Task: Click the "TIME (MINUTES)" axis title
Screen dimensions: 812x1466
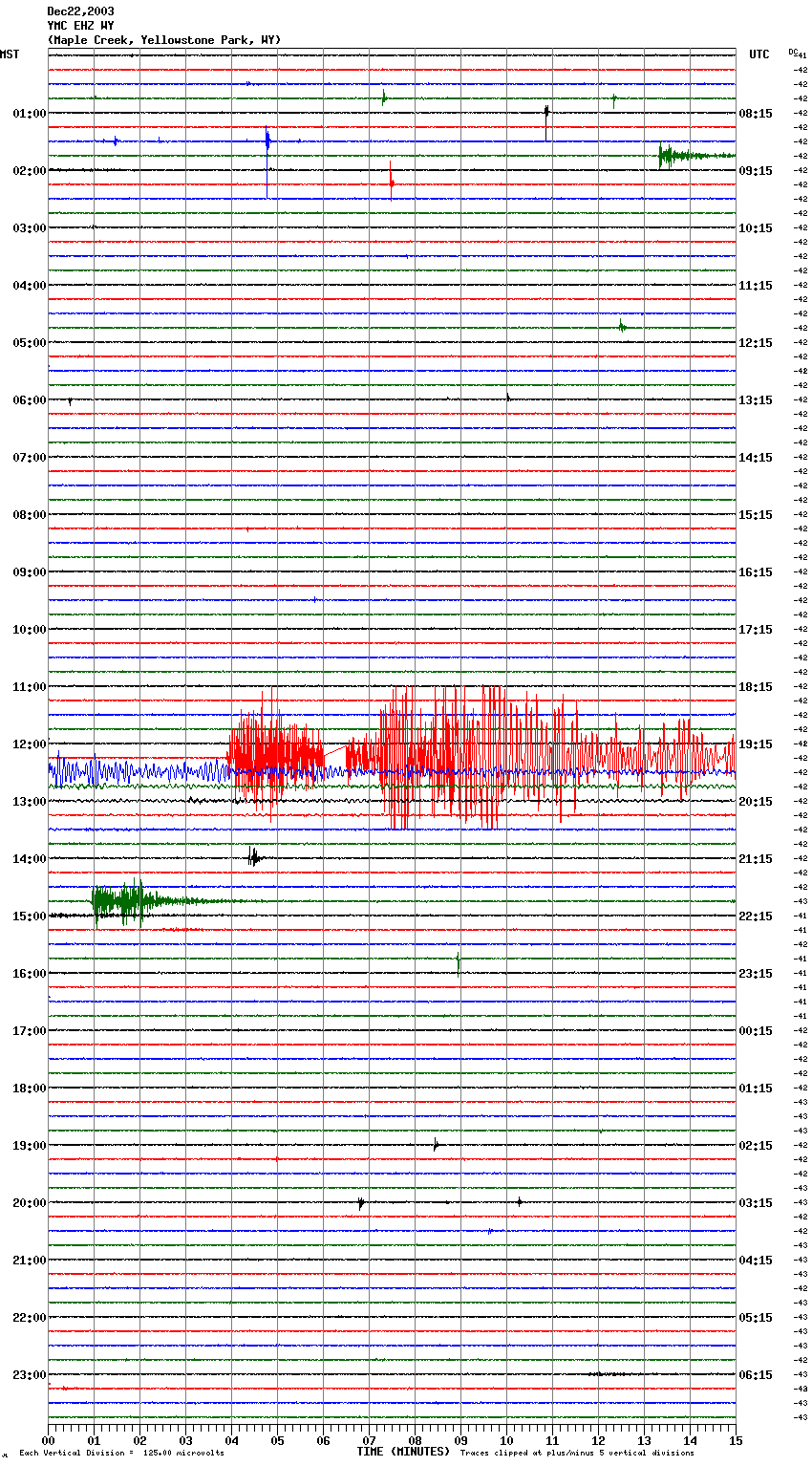Action: [403, 1452]
